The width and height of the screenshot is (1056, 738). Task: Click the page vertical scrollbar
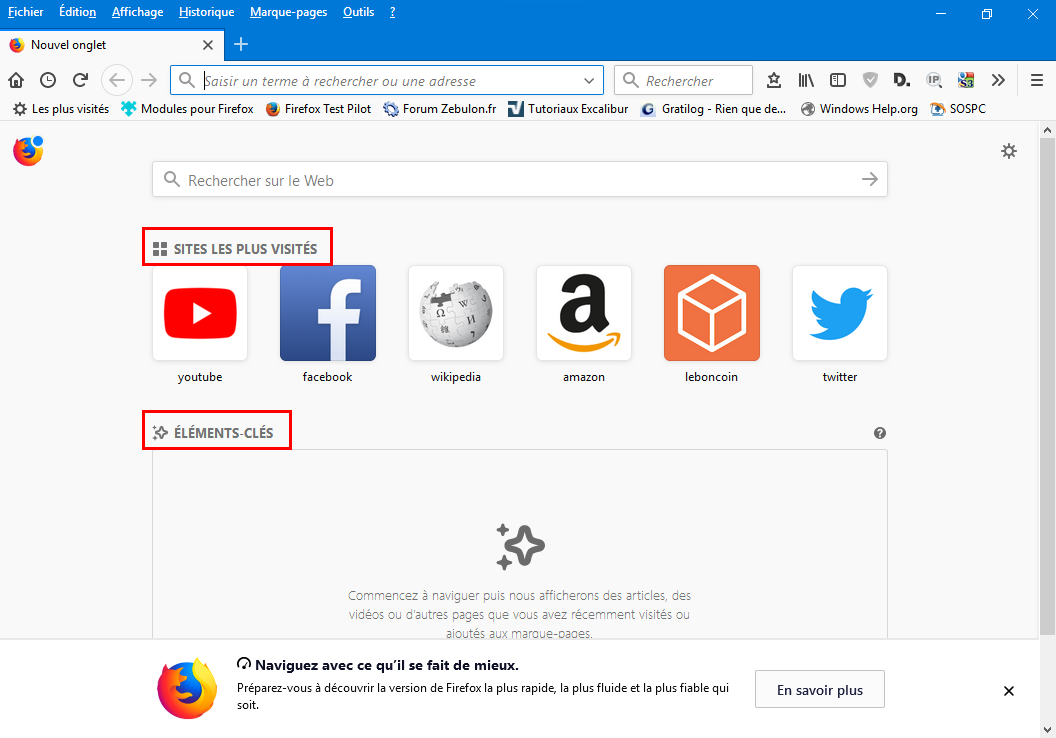click(1047, 387)
